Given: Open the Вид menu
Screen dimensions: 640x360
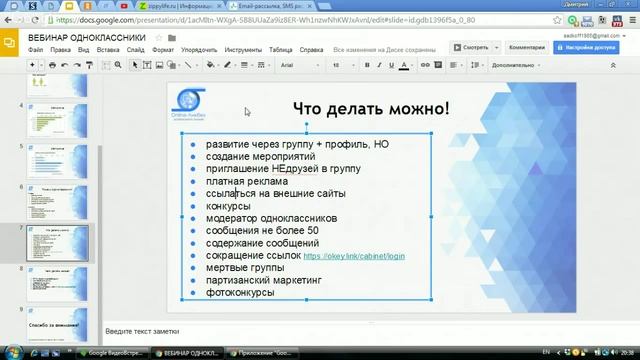Looking at the screenshot, I should [83, 50].
